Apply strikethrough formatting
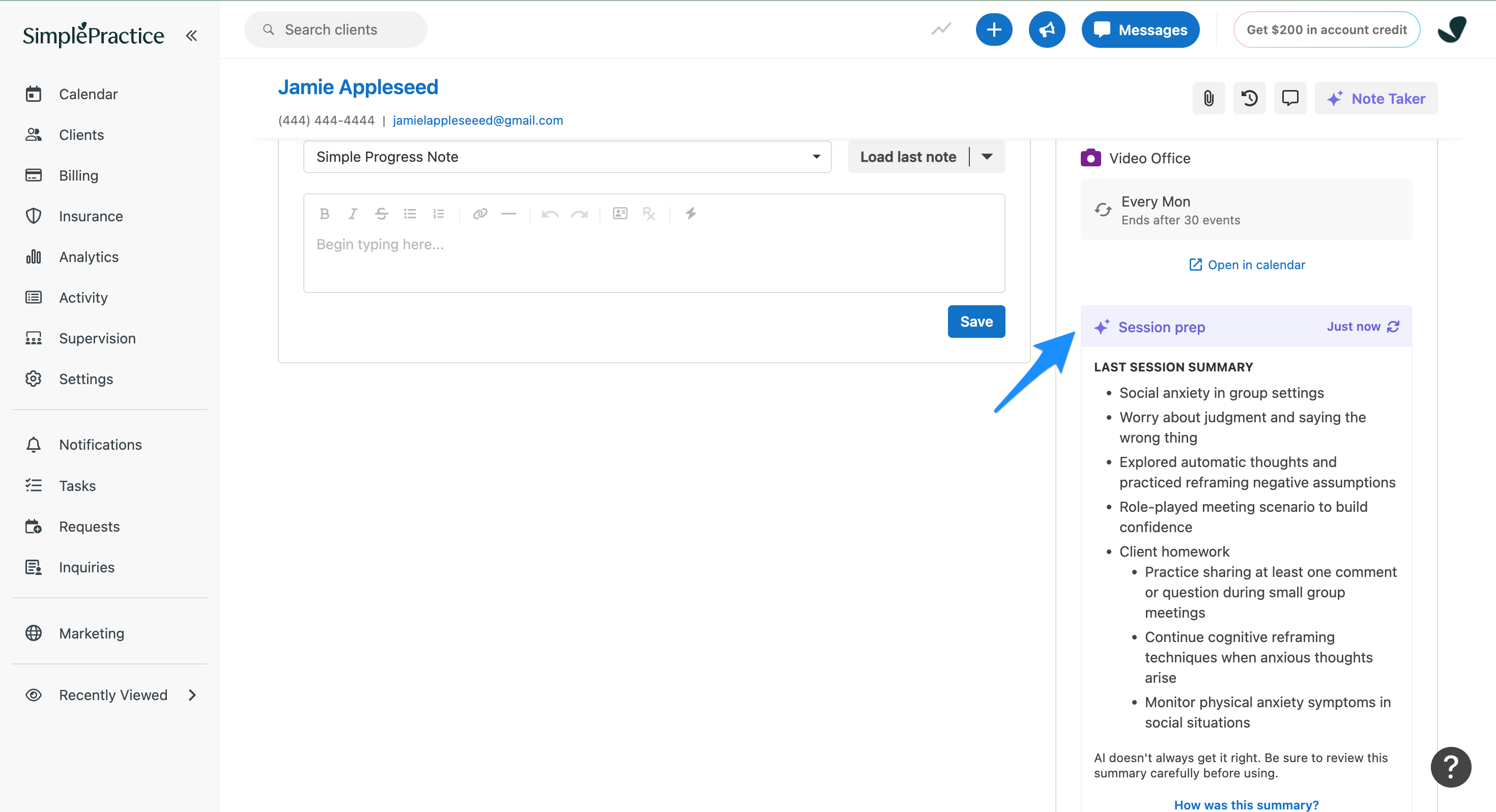Screen dimensions: 1496x812 381,214
